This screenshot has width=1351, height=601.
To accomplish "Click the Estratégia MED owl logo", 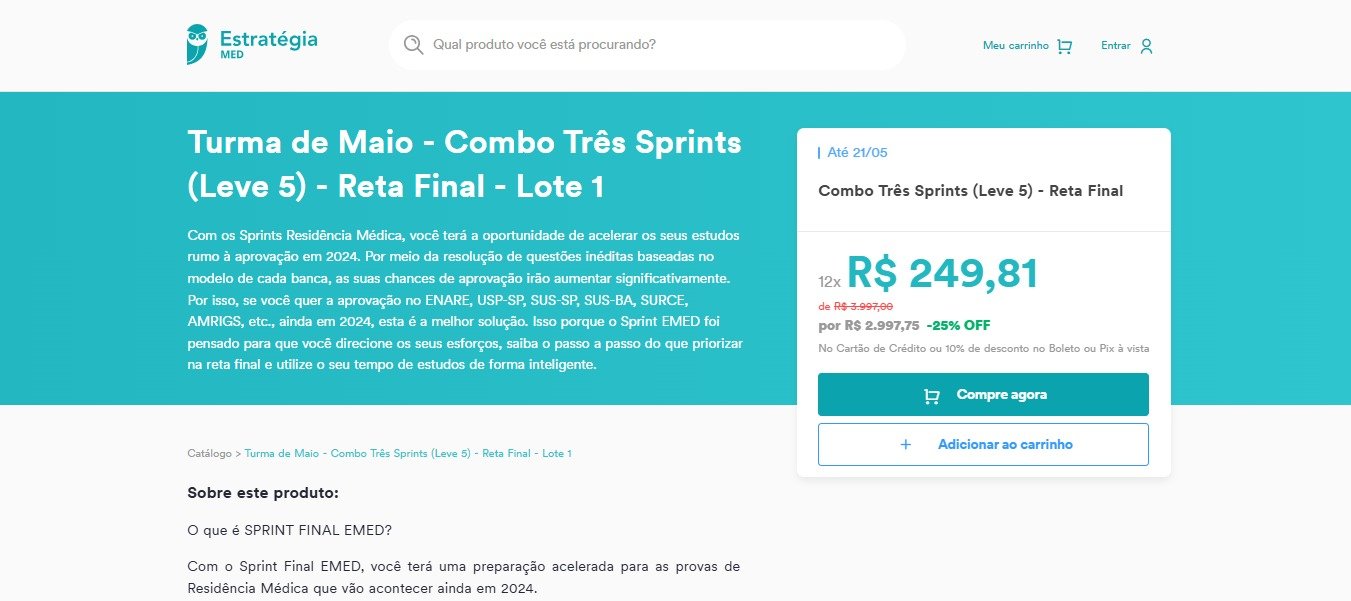I will 198,44.
